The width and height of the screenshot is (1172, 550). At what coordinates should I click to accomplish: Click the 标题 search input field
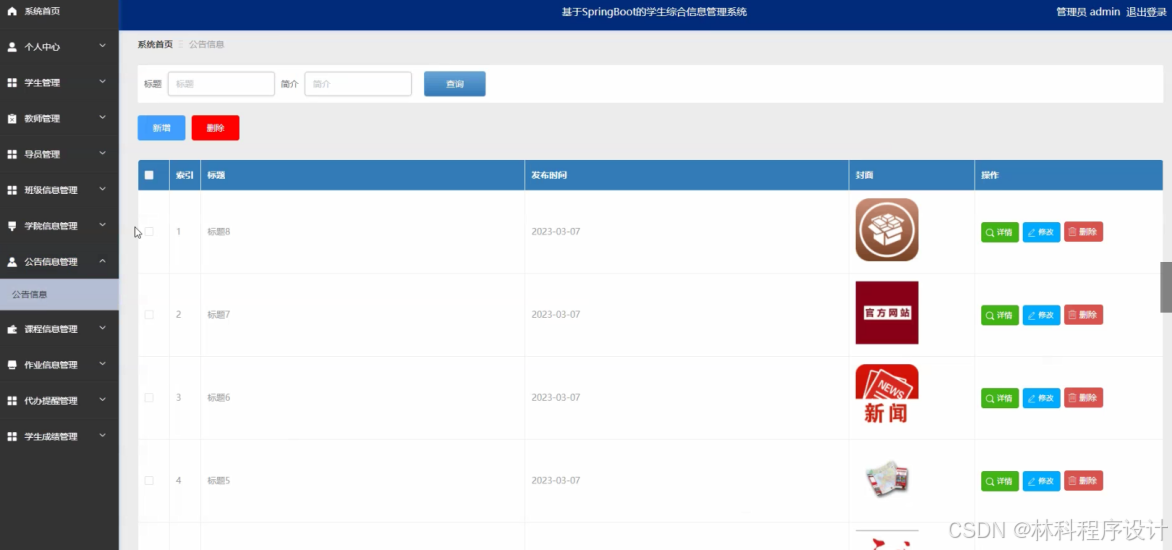tap(221, 84)
